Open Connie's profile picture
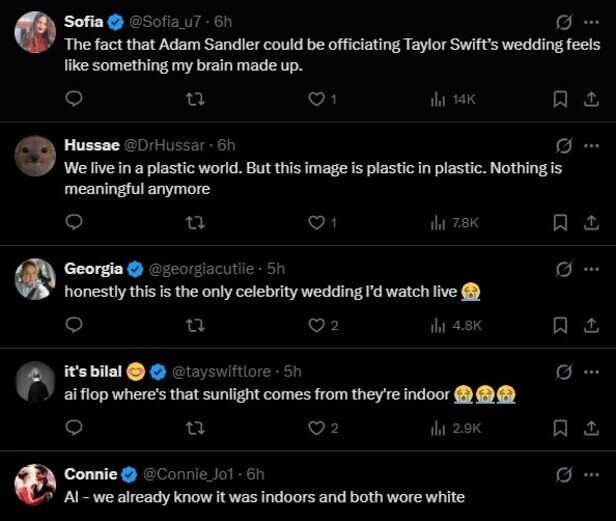616x521 pixels. pos(35,485)
